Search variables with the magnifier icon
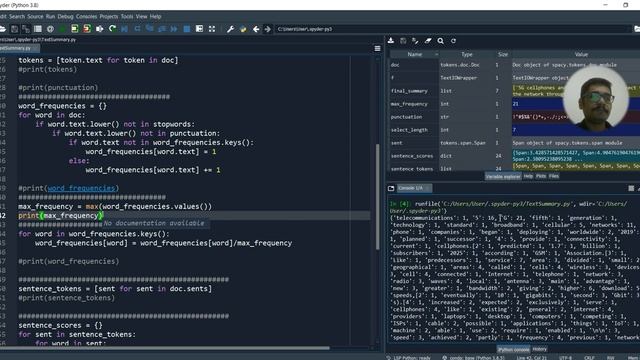The width and height of the screenshot is (640, 360). click(x=440, y=41)
